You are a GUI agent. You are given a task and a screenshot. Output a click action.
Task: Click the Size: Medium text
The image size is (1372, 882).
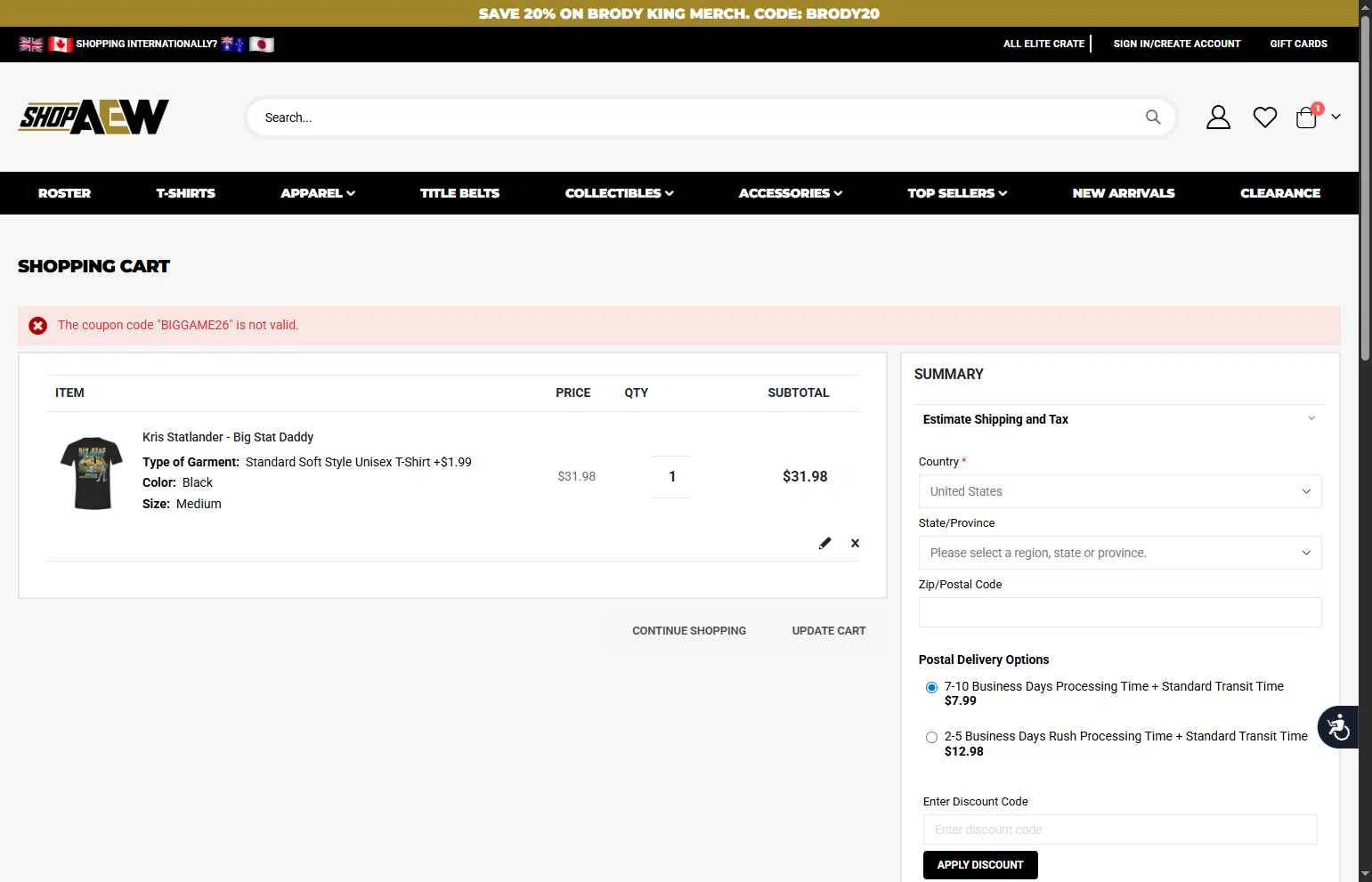click(x=182, y=504)
